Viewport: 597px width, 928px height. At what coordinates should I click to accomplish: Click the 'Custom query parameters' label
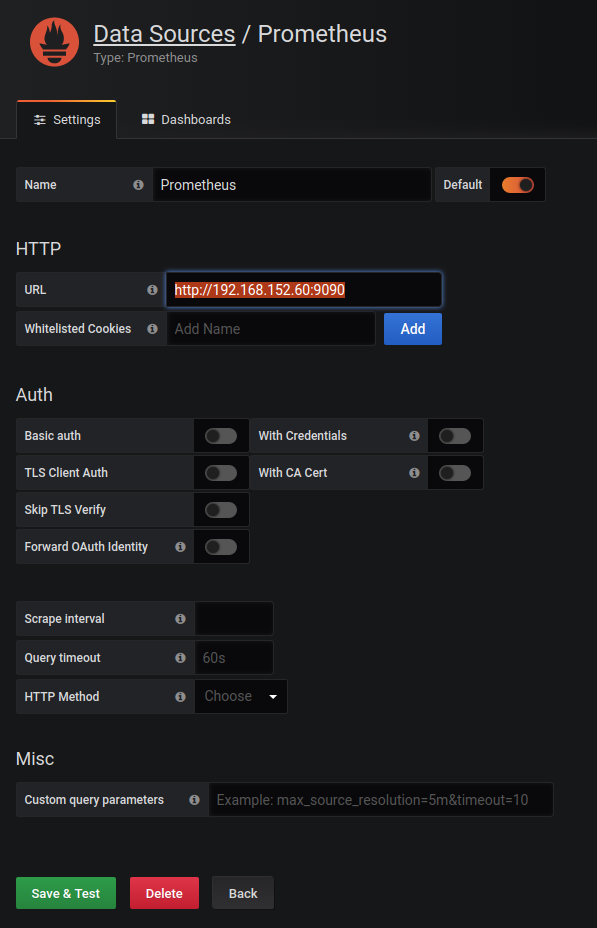pos(94,800)
